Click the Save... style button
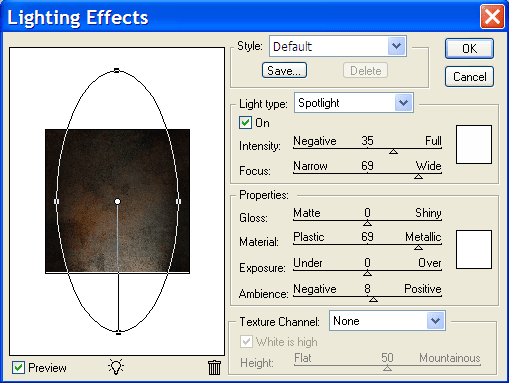This screenshot has width=509, height=383. click(x=284, y=70)
